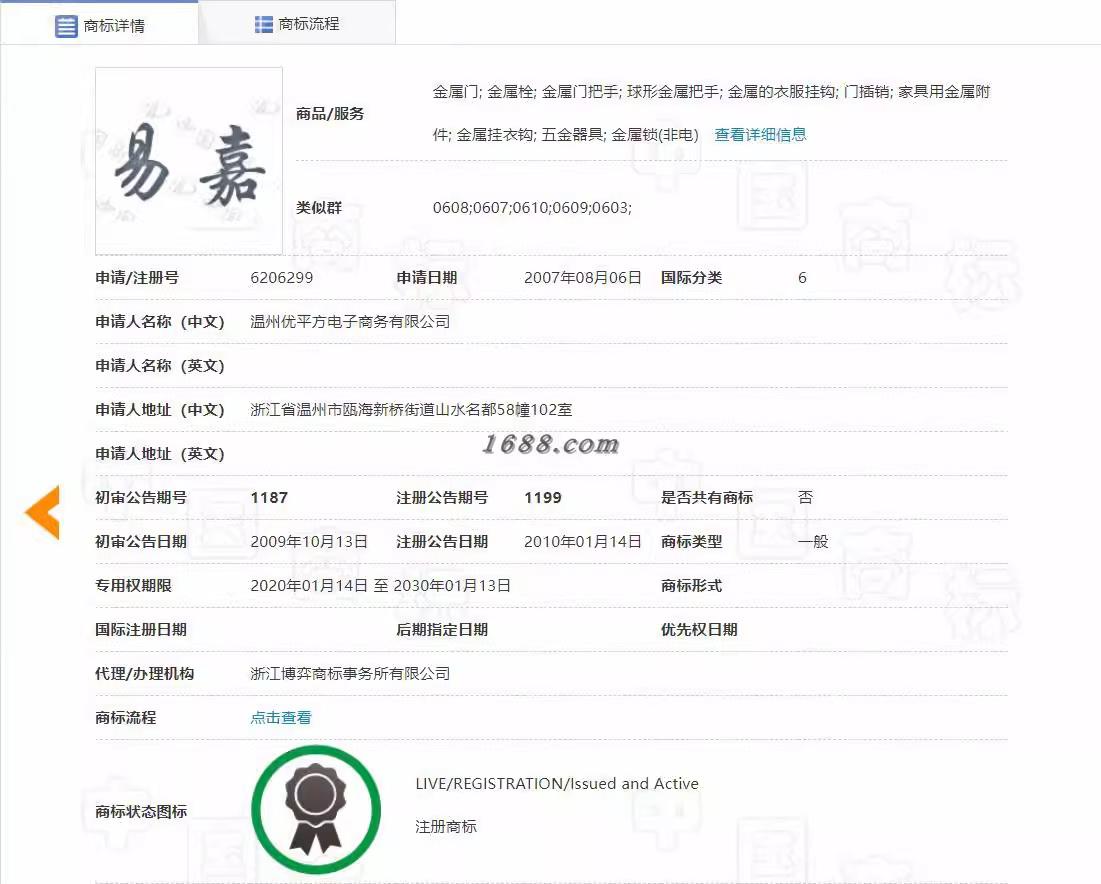
Task: Click the 后期指定日期 label
Action: (442, 630)
